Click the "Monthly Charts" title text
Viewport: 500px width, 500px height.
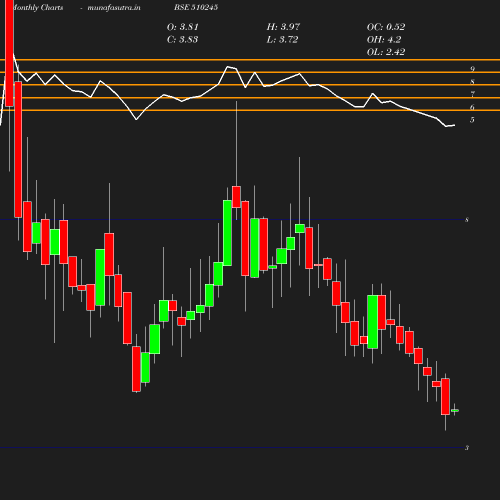click(38, 7)
